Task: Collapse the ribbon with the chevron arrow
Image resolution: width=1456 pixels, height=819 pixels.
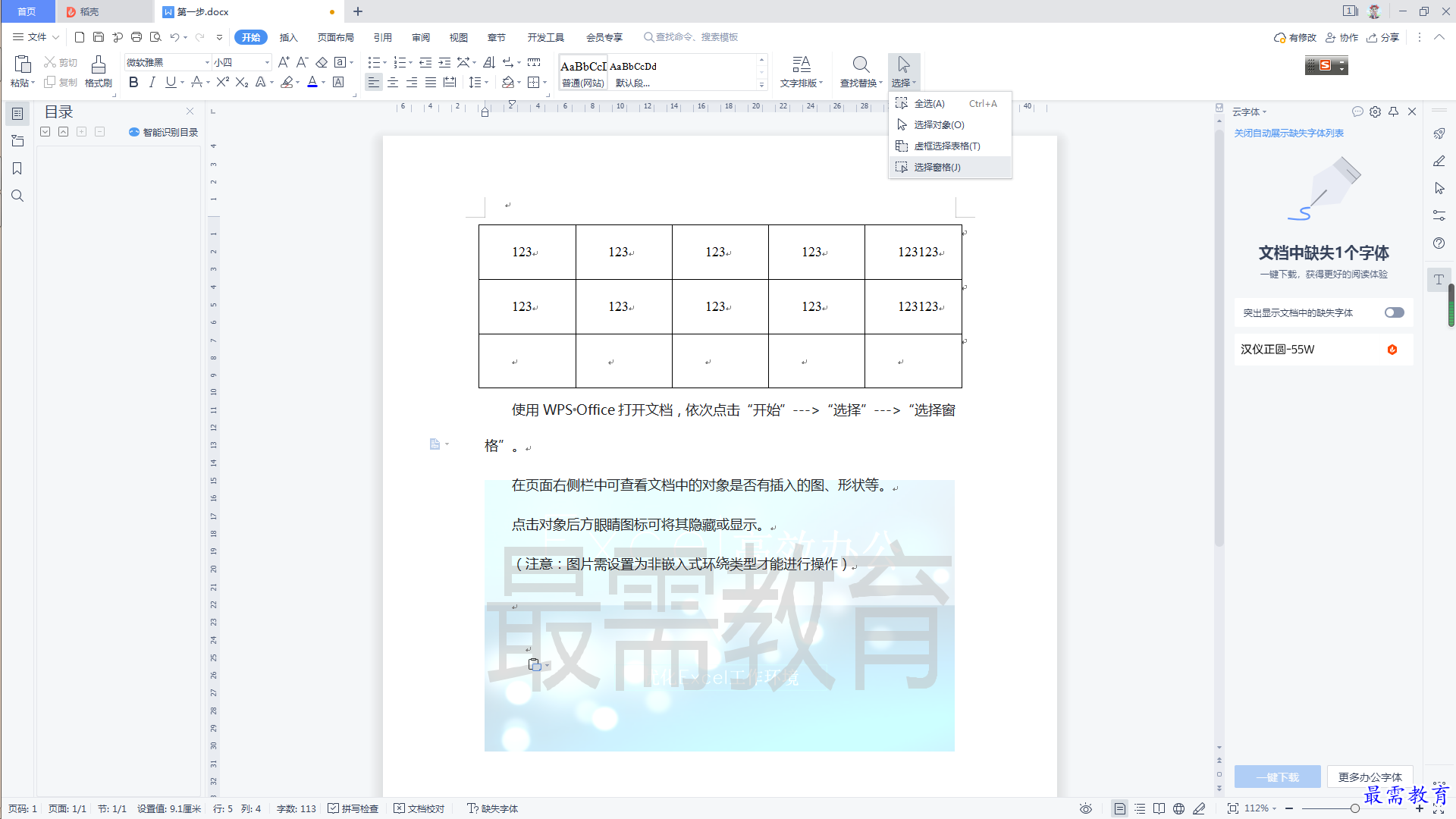Action: click(1439, 37)
